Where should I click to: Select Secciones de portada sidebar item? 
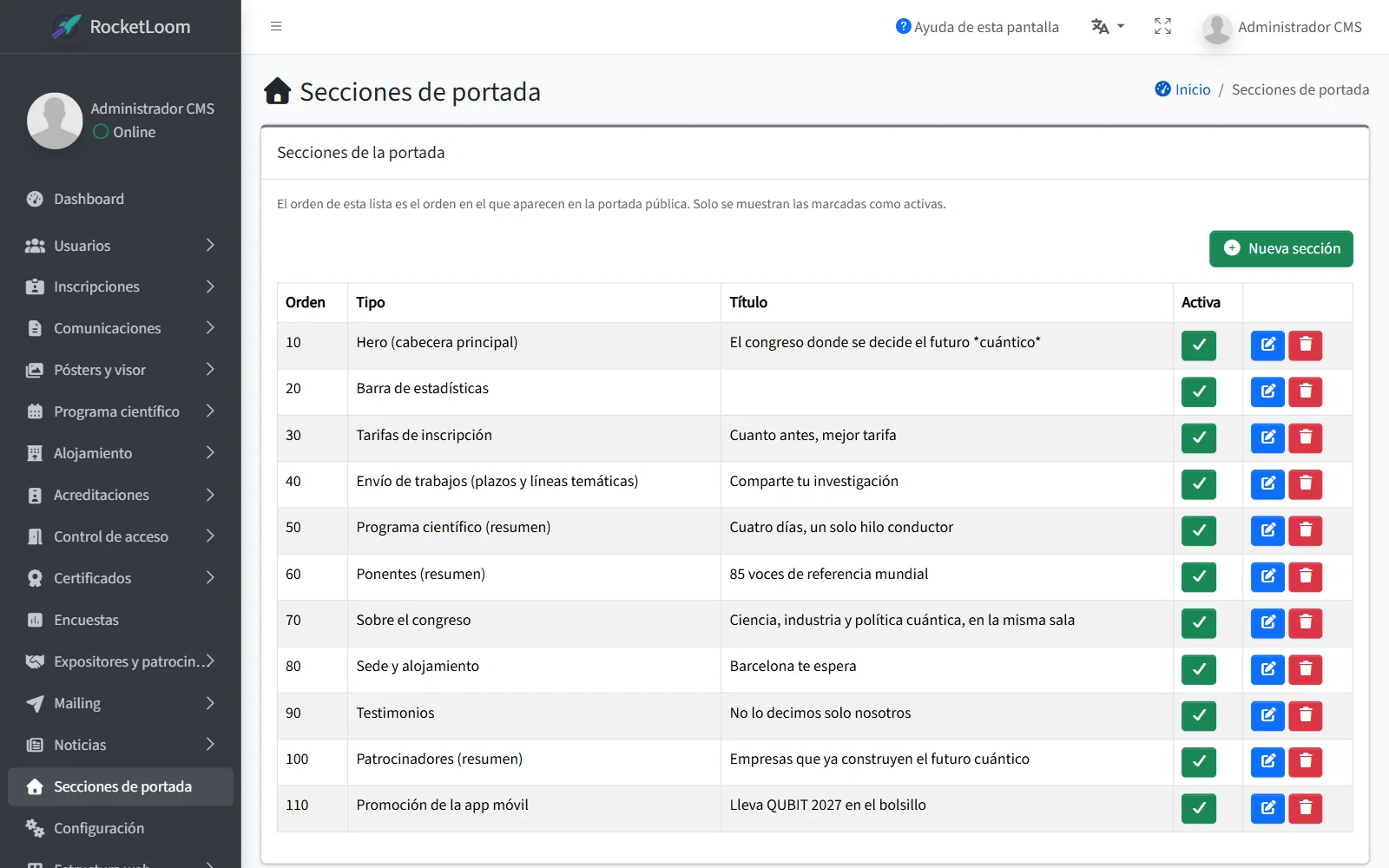point(121,786)
